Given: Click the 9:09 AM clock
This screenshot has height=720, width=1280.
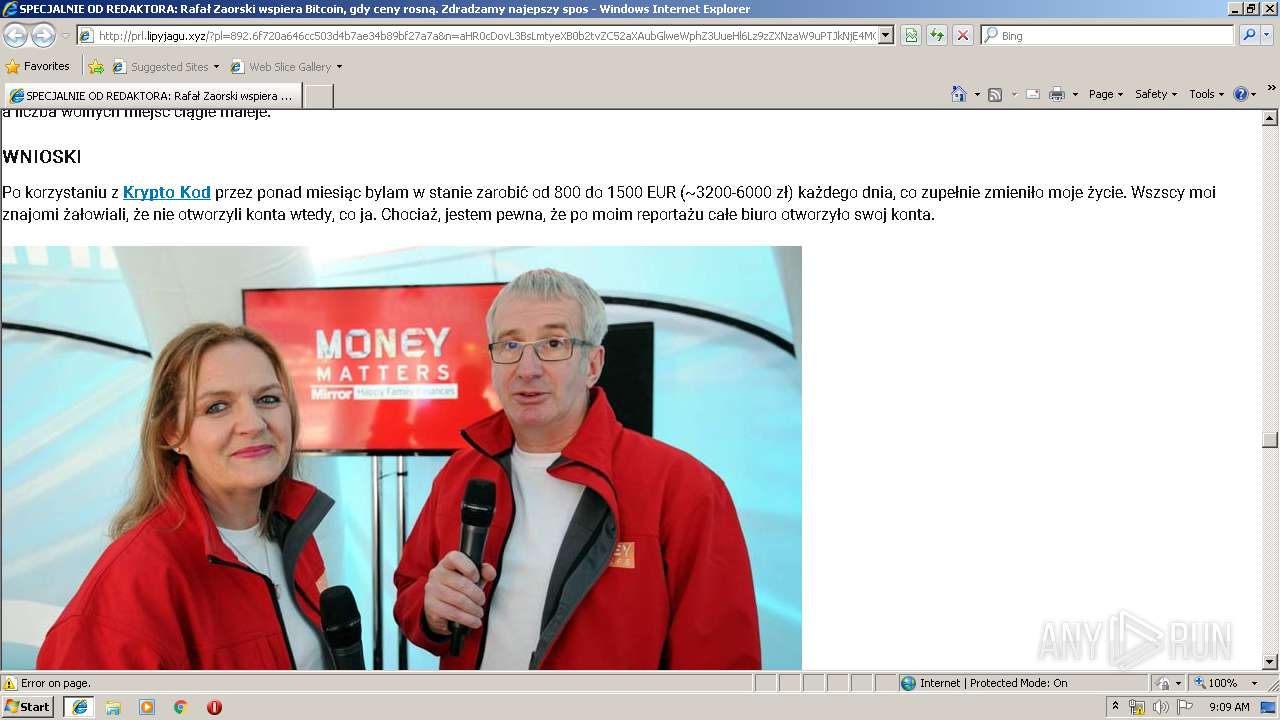Looking at the screenshot, I should point(1229,707).
